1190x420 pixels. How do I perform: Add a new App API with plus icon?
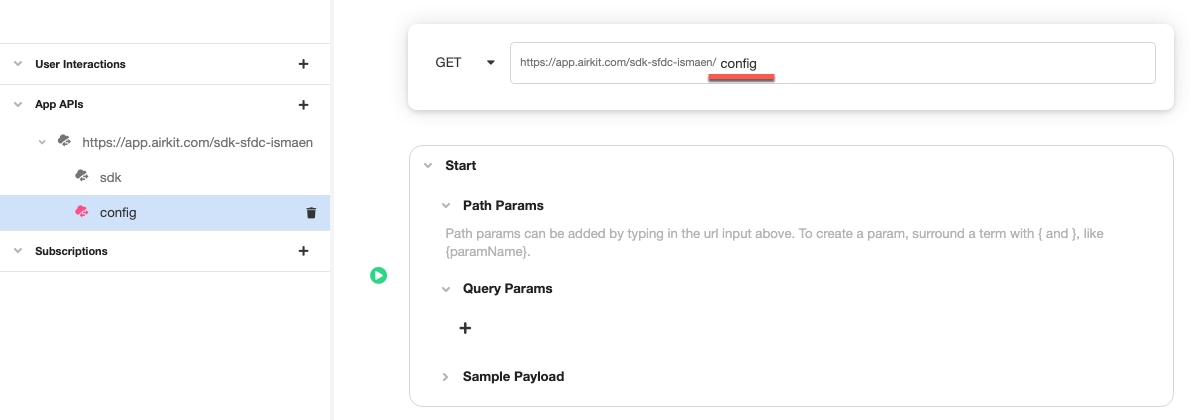304,105
